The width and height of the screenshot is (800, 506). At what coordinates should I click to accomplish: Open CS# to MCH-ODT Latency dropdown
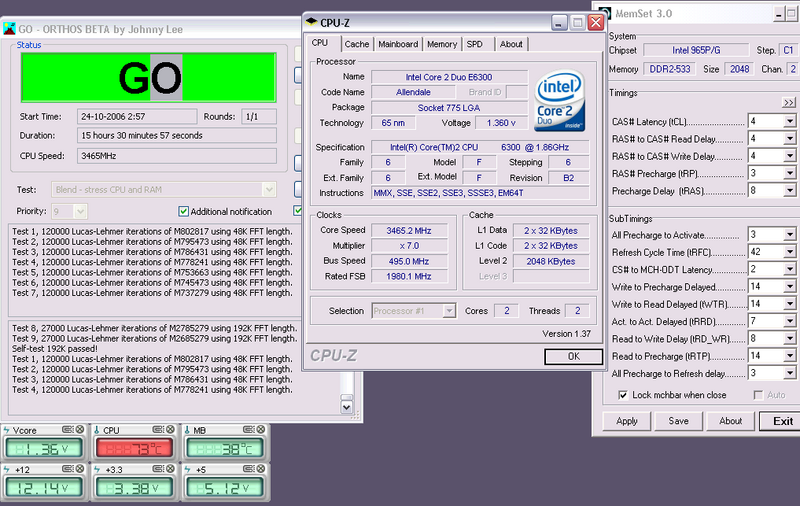789,269
